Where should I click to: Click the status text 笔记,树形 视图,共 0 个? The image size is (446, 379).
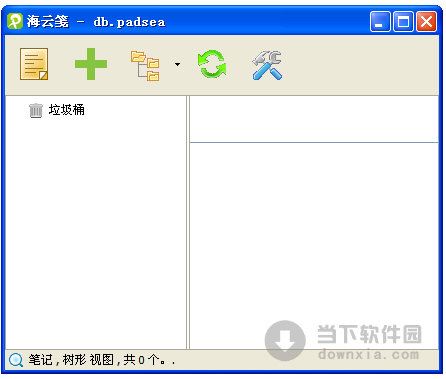coord(102,360)
